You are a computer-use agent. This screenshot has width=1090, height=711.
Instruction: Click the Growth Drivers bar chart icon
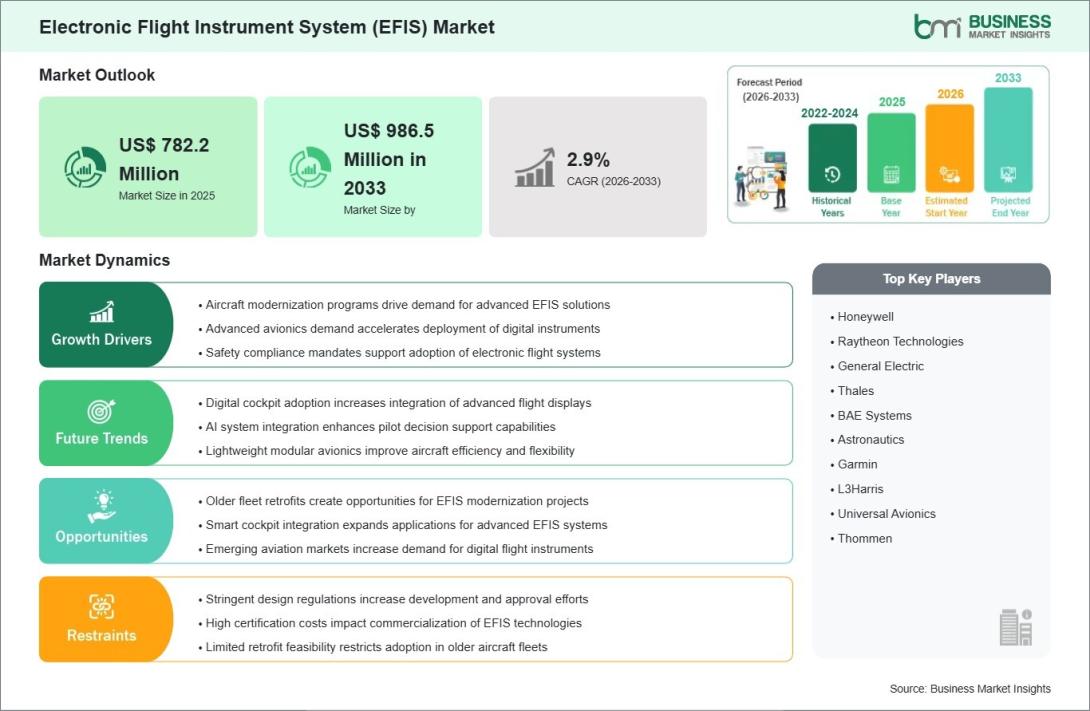click(x=101, y=312)
